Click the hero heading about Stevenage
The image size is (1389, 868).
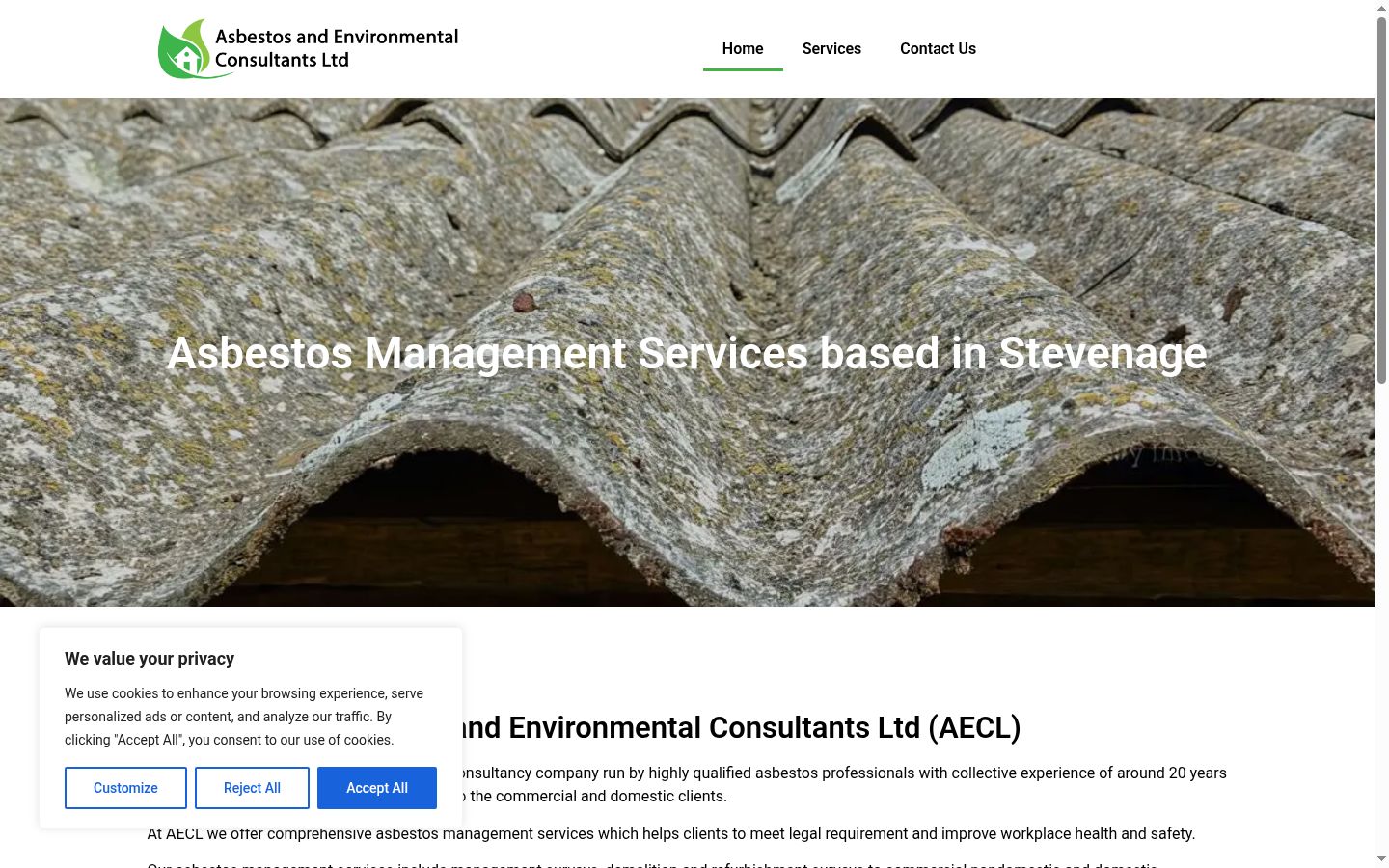(687, 353)
